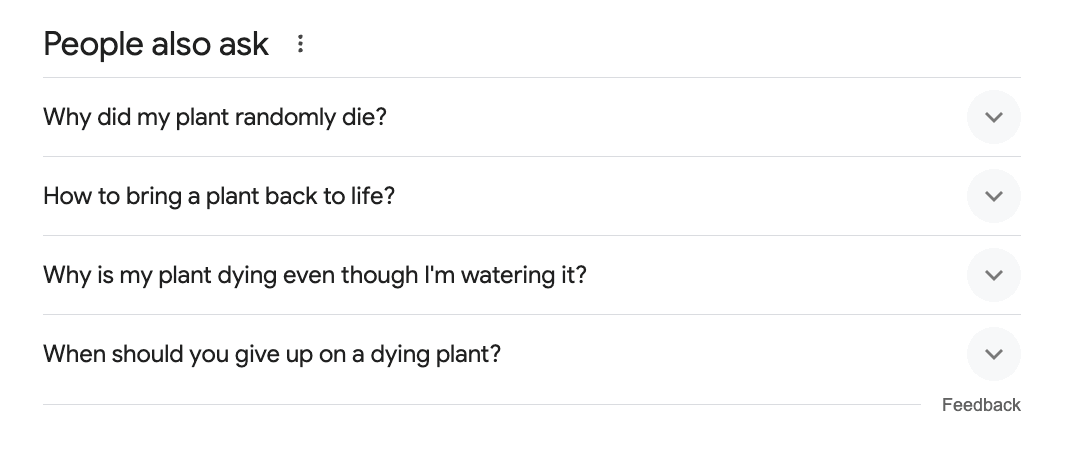The height and width of the screenshot is (454, 1070).
Task: Click the chevron for 'How to bring a plant back to life?'
Action: click(x=994, y=196)
